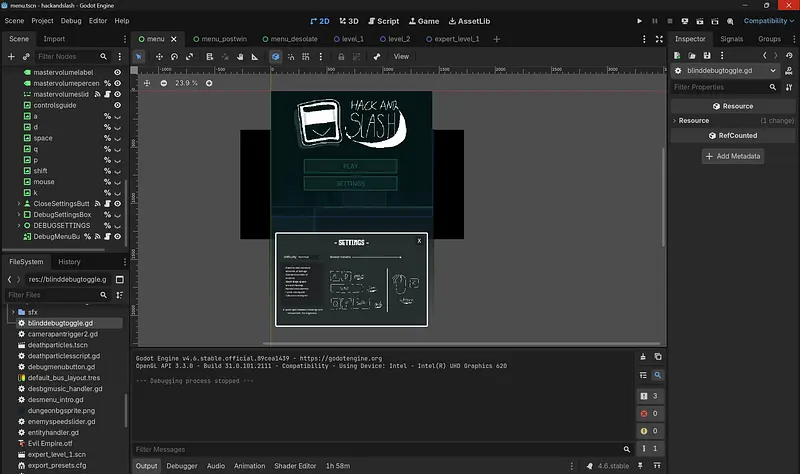
Task: Click the Add Metadata button
Action: click(733, 156)
